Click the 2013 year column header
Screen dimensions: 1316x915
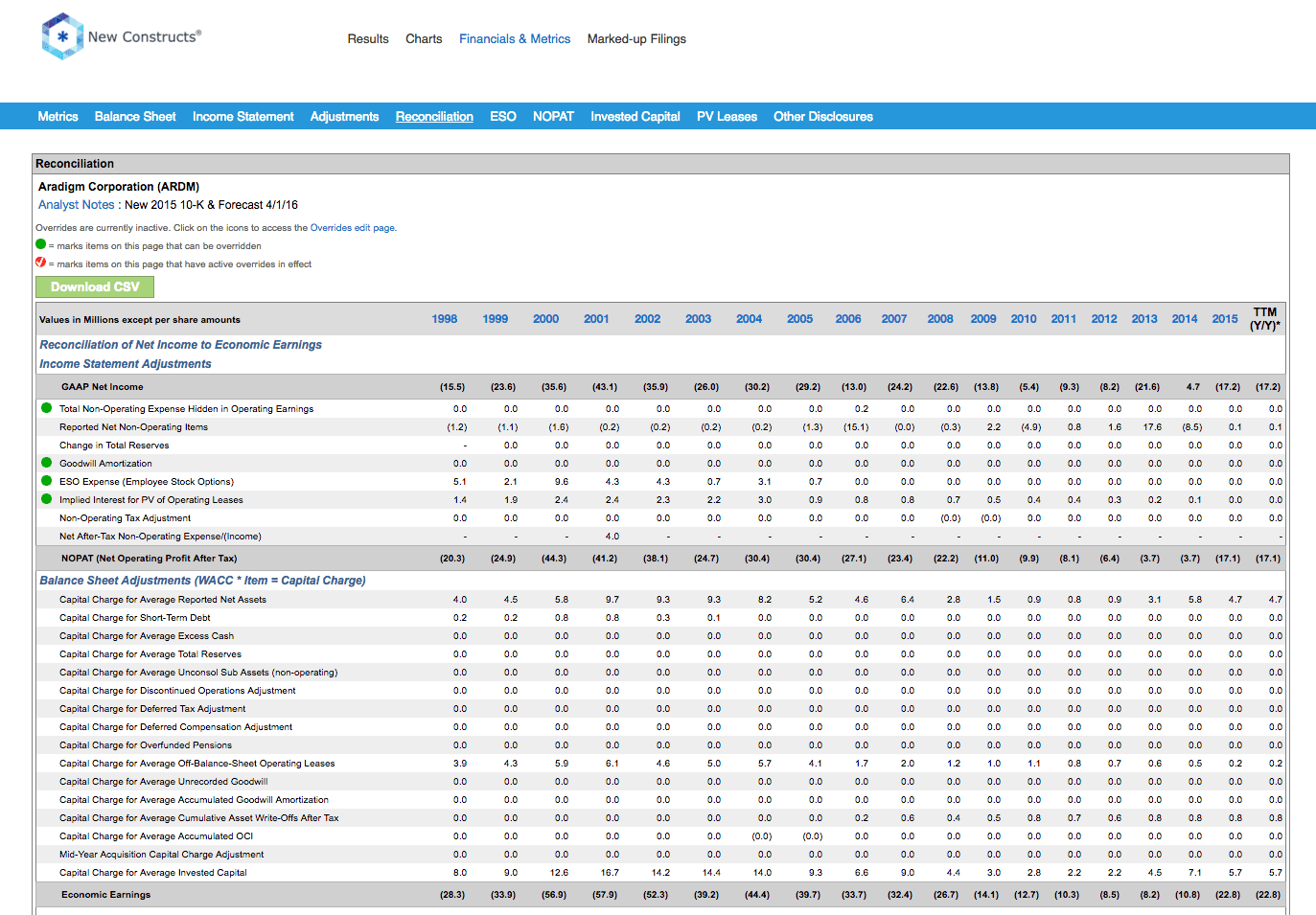[1144, 319]
